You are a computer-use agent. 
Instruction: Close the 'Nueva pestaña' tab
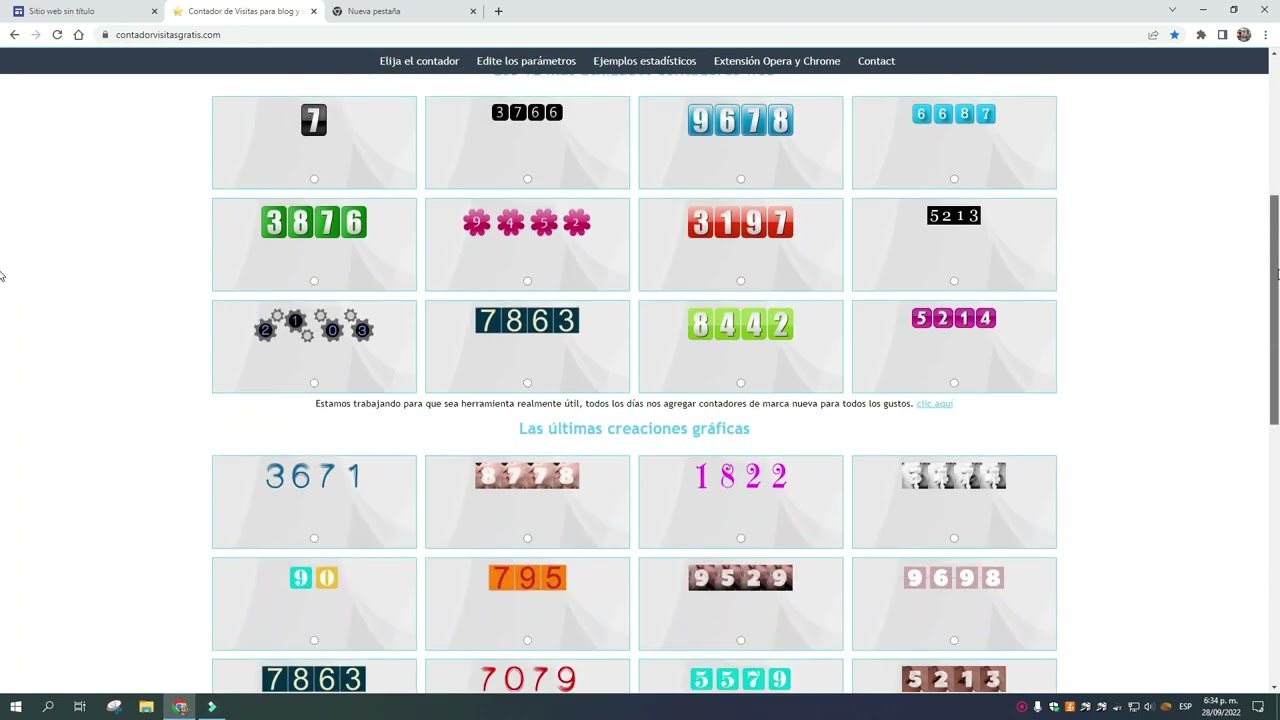tap(473, 11)
